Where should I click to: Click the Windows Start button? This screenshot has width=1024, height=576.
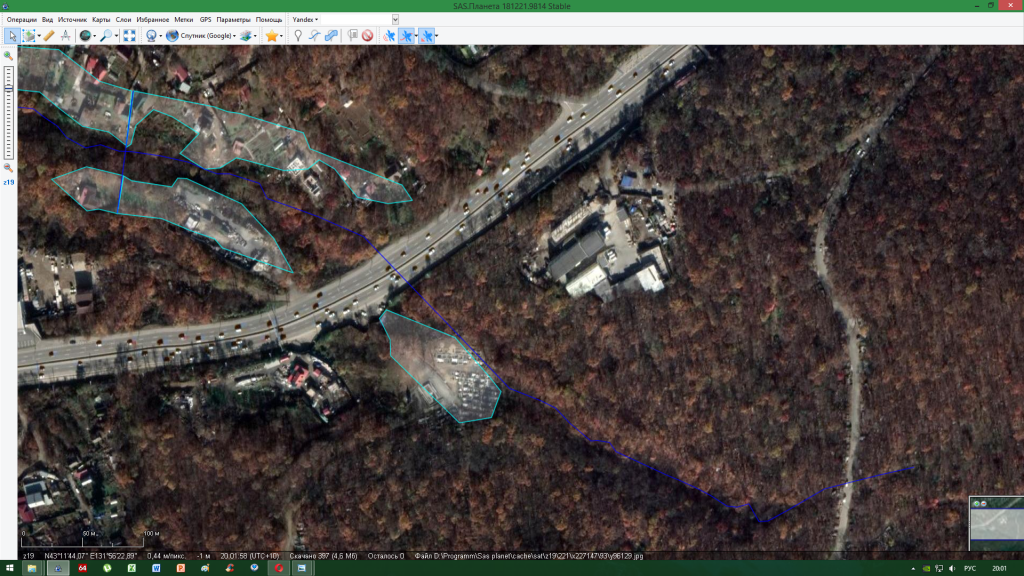[10, 568]
